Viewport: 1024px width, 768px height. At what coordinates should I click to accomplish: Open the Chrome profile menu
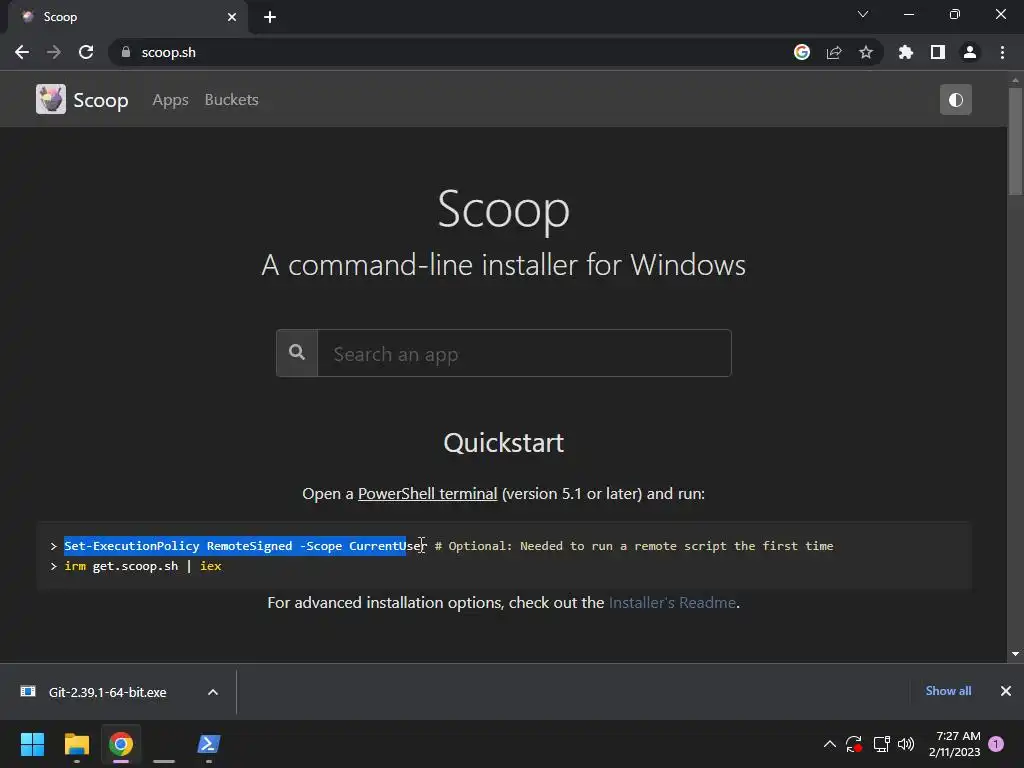(970, 52)
